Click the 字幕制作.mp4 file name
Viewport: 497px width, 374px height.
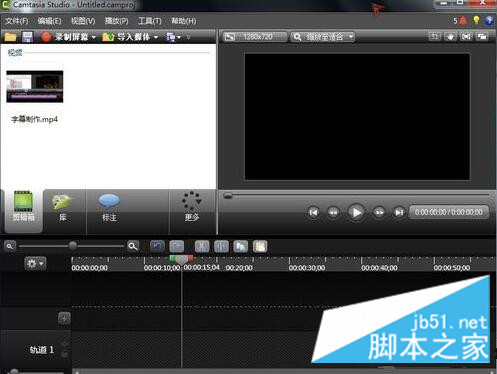point(35,119)
